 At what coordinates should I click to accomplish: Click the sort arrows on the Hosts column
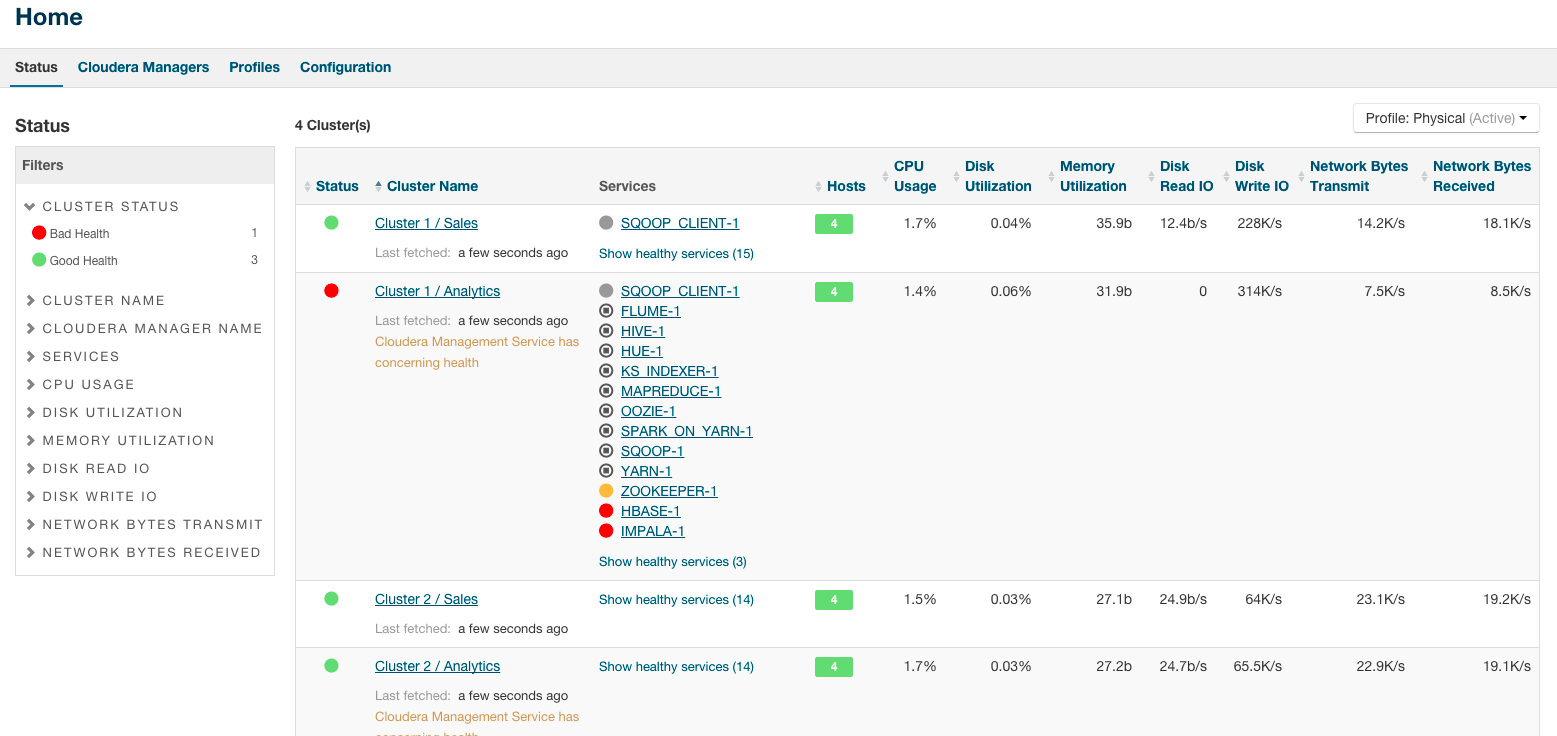click(819, 187)
